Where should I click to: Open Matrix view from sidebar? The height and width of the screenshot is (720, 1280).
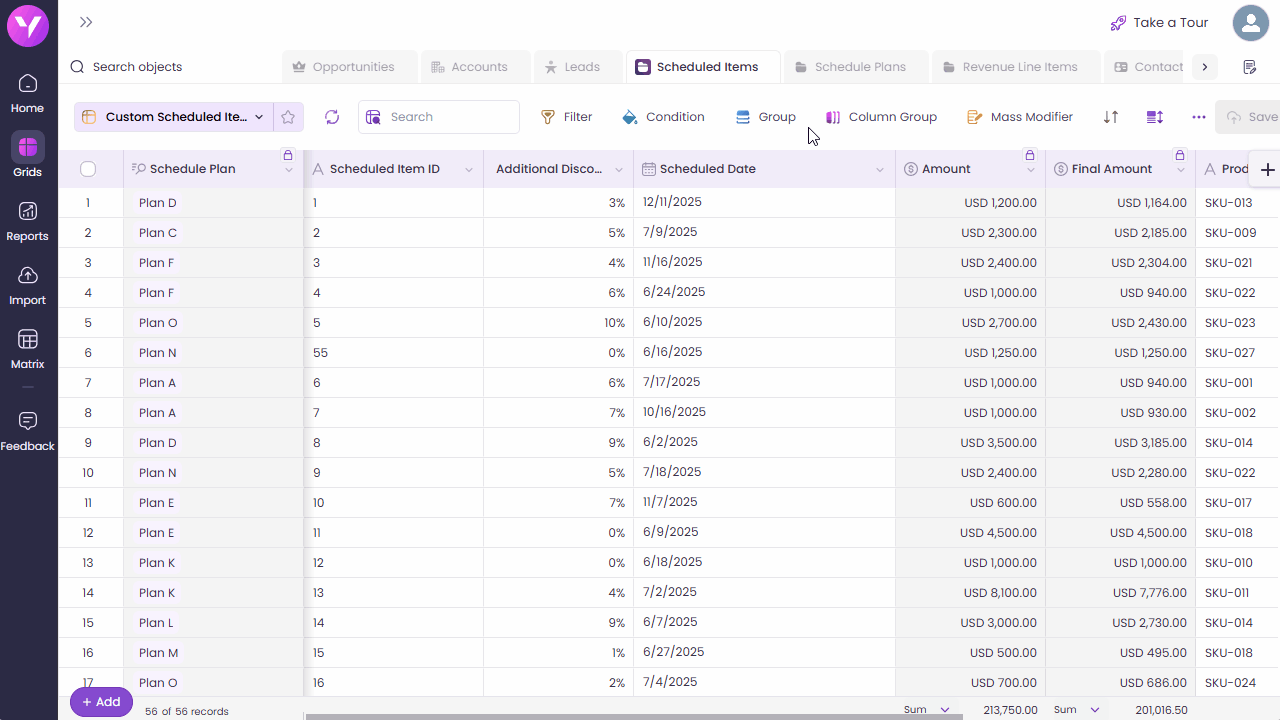(x=28, y=349)
